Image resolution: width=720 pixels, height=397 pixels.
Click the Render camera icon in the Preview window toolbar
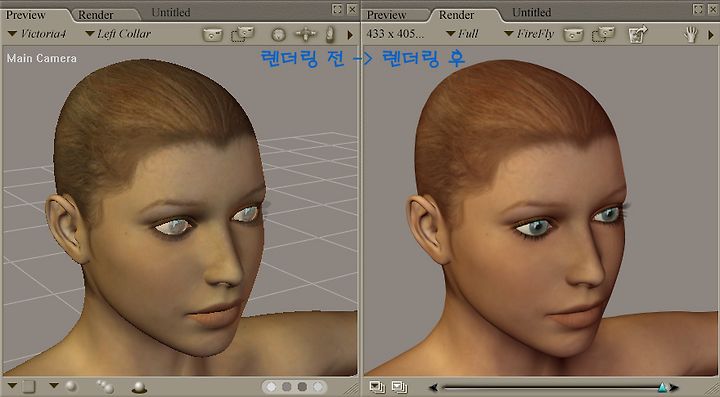point(212,34)
